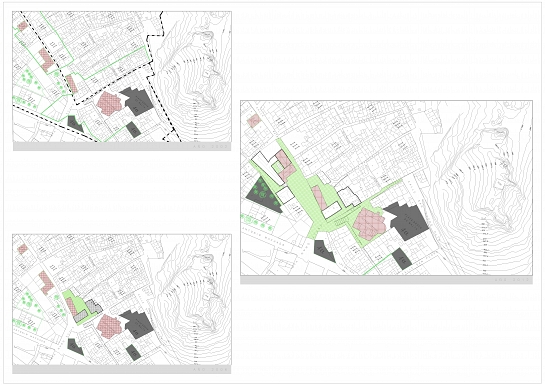The image size is (545, 385).
Task: Click the large dark gray building in 2002 plan
Action: (137, 101)
